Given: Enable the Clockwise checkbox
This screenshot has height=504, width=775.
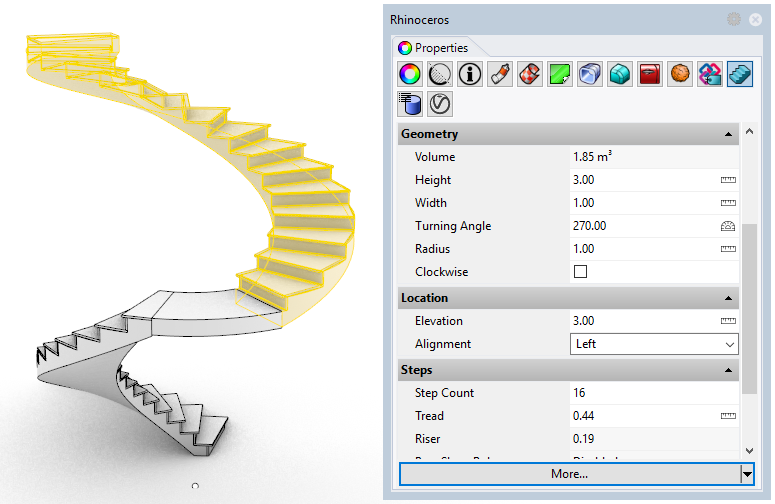Looking at the screenshot, I should [580, 272].
